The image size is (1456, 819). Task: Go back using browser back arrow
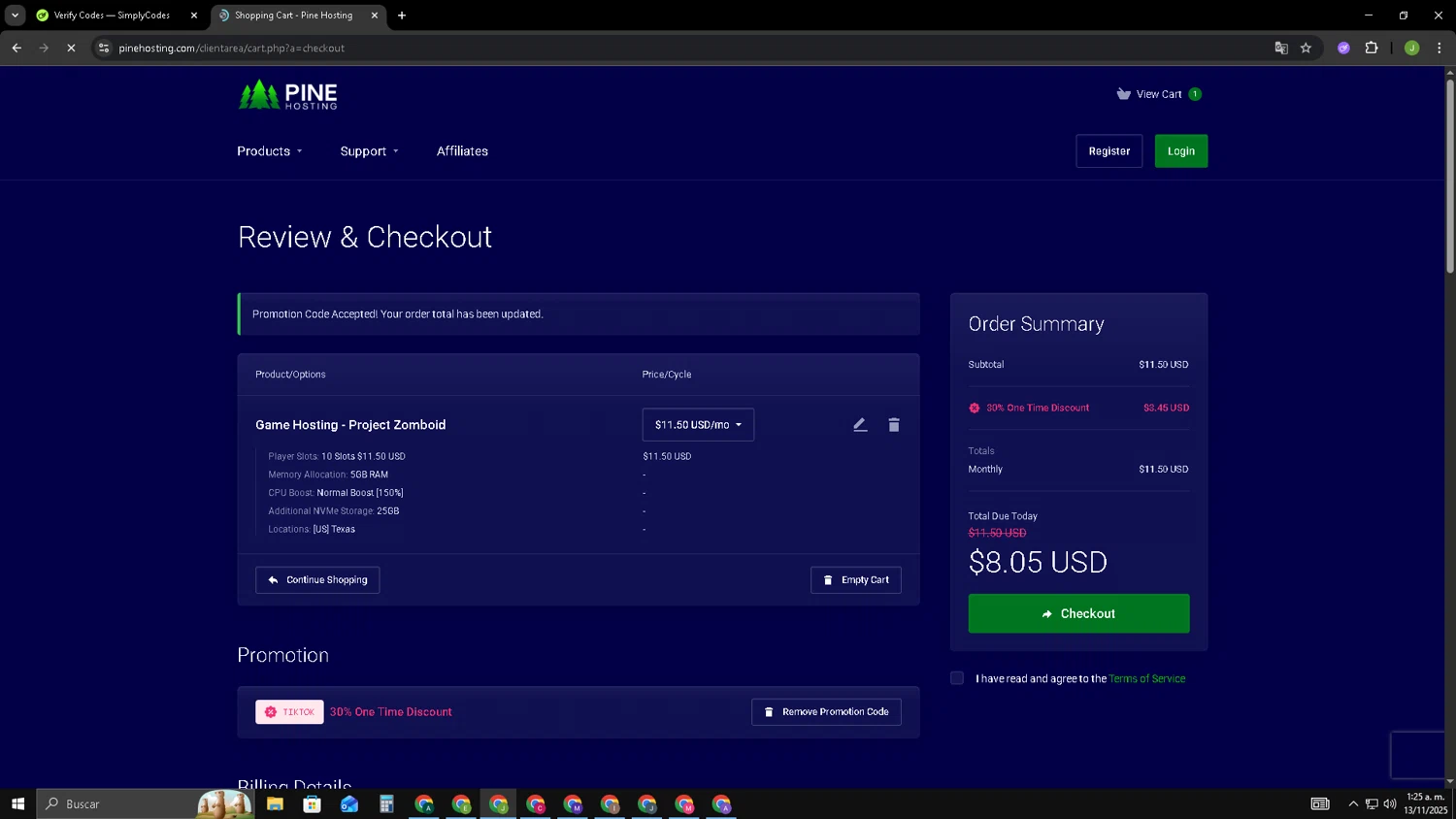click(x=17, y=48)
